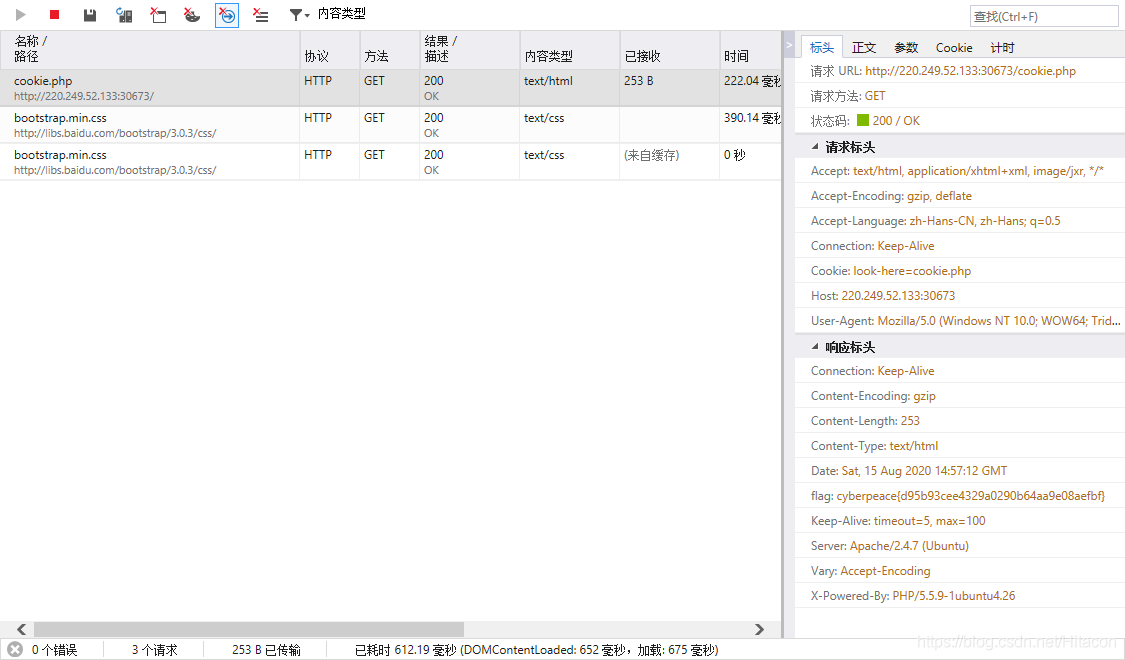Clear session list icon with red X
The image size is (1125, 660).
tap(261, 15)
